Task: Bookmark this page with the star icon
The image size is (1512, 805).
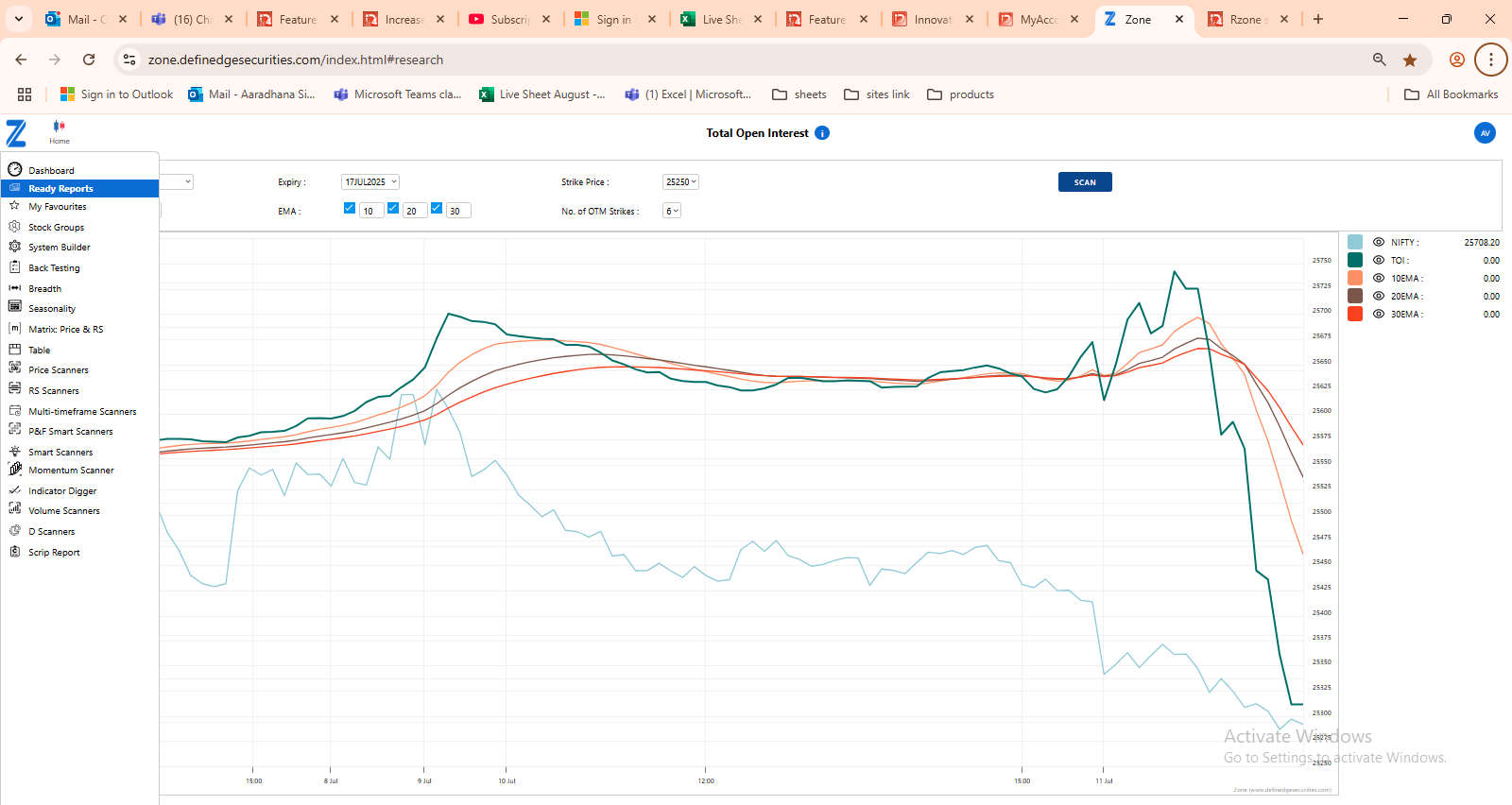Action: [1410, 60]
